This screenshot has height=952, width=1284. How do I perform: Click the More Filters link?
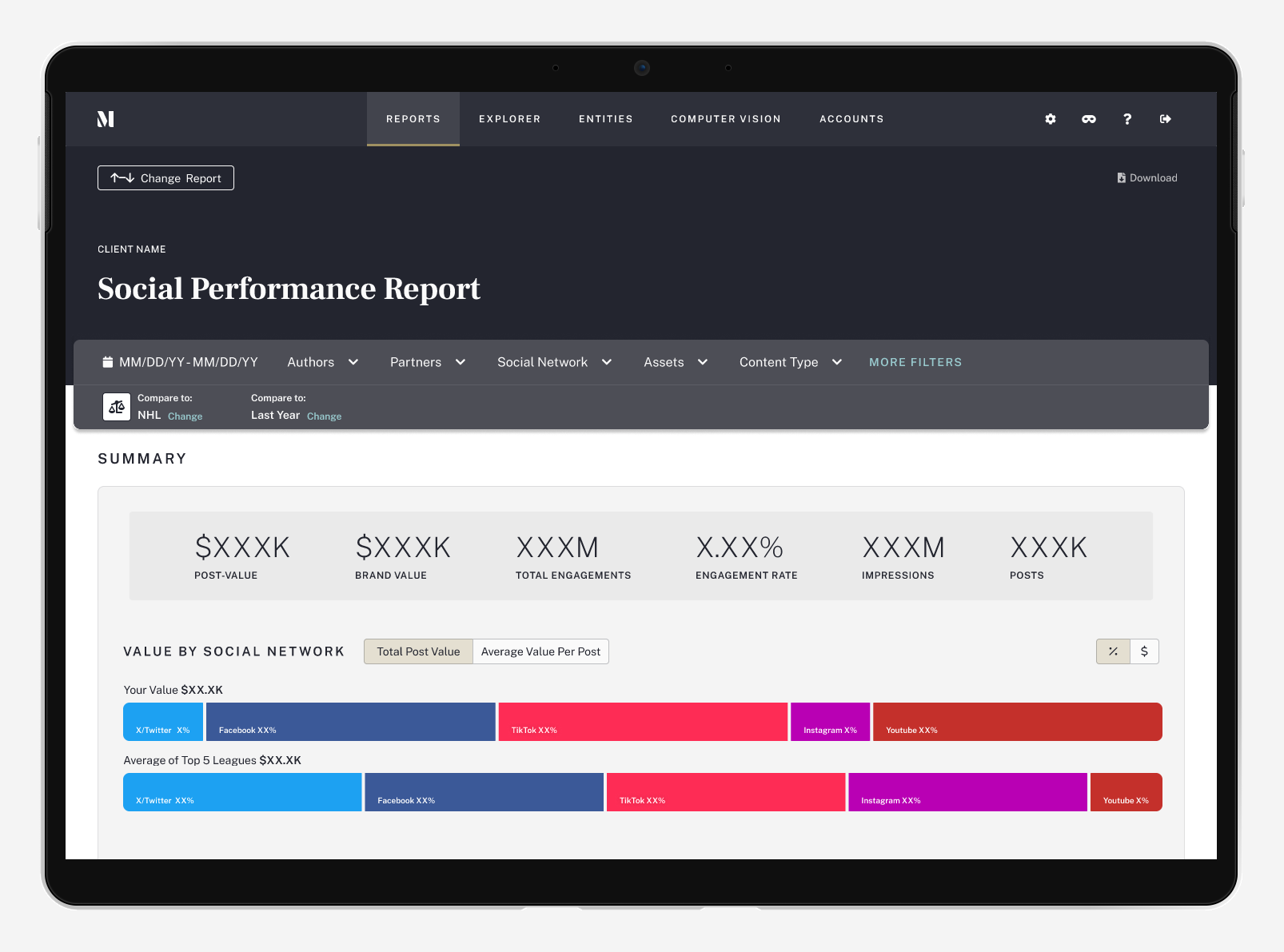[915, 362]
